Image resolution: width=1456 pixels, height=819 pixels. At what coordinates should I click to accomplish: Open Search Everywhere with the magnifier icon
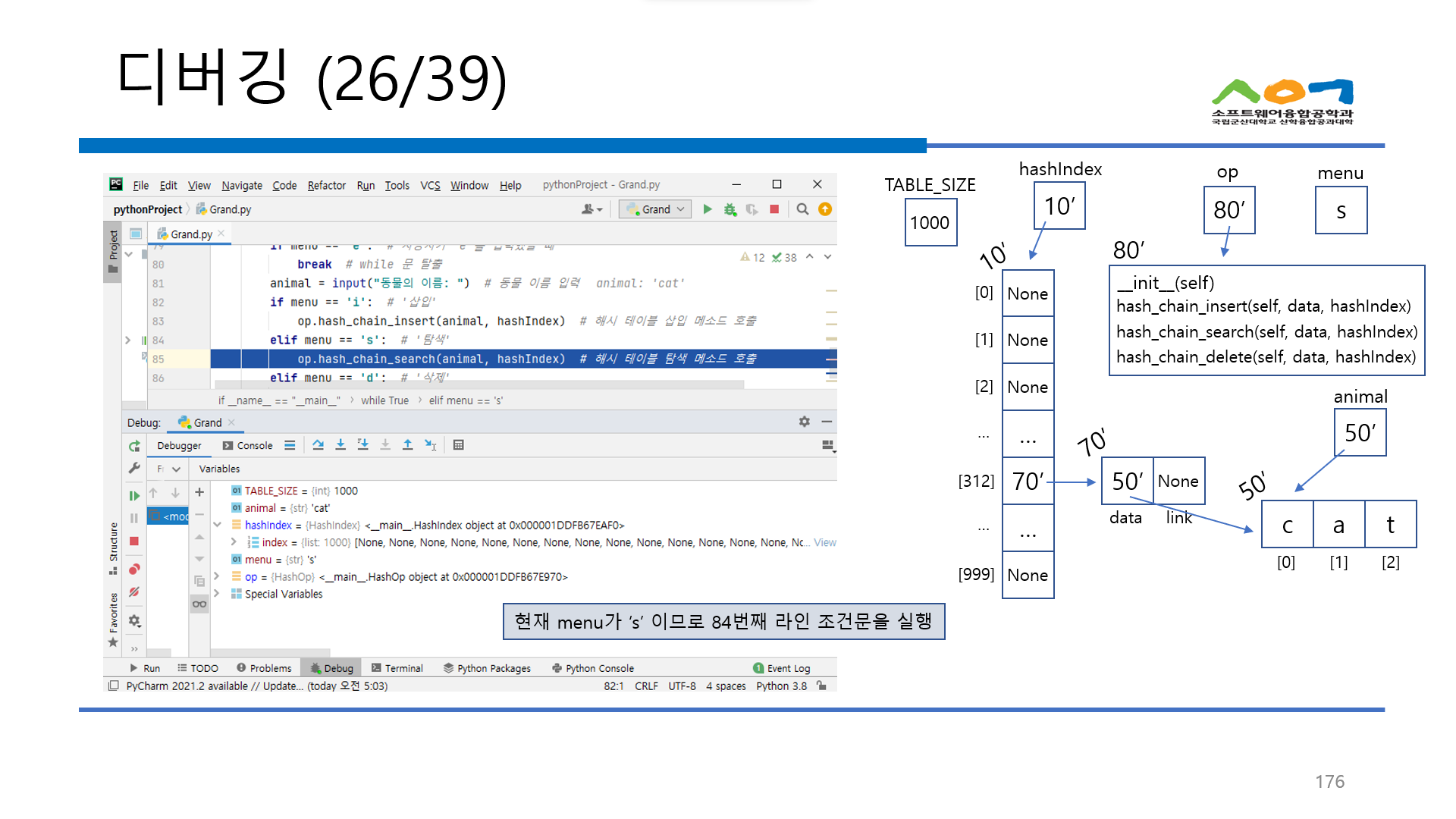802,209
